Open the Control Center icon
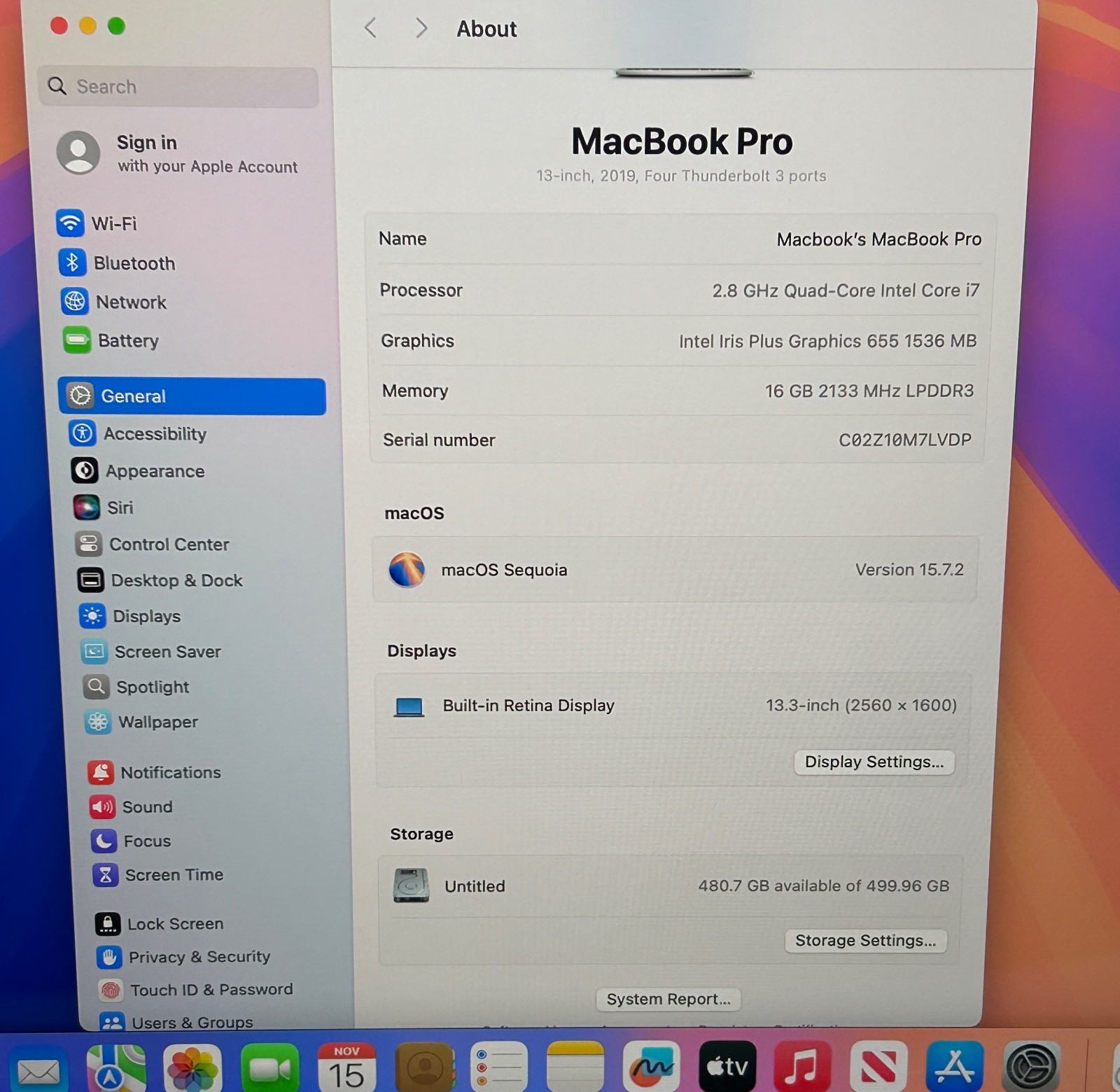The image size is (1120, 1092). coord(89,544)
